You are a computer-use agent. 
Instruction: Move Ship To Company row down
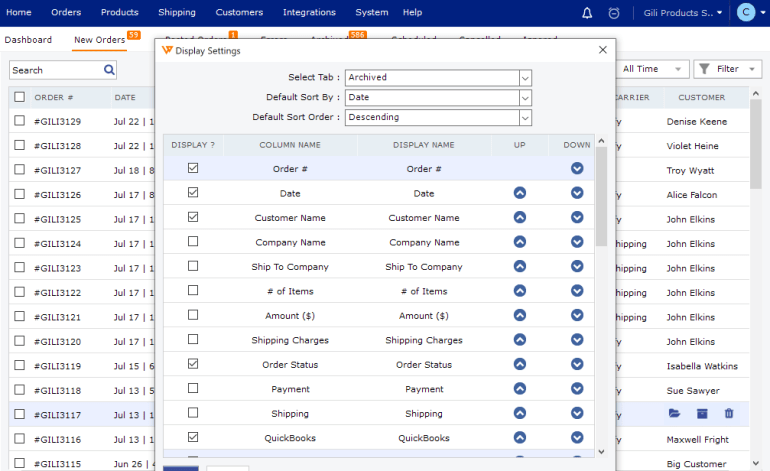pos(577,266)
